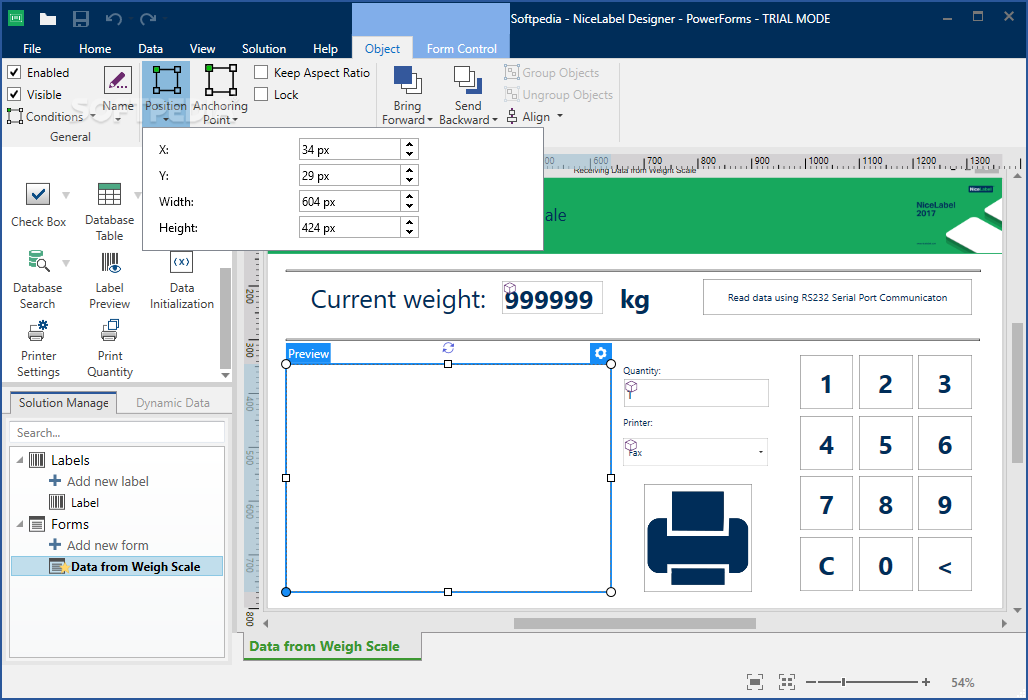This screenshot has width=1028, height=700.
Task: Click the backspace < keypad button
Action: [944, 564]
